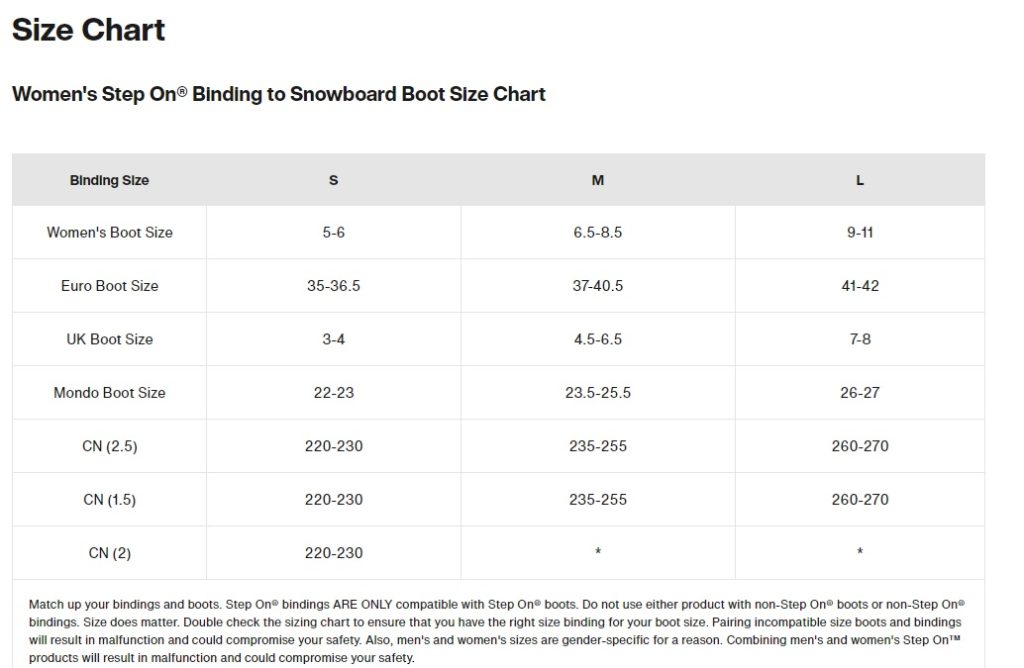Click the 4.5-6.5 UK size cell
Viewport: 1024px width, 668px height.
(597, 339)
